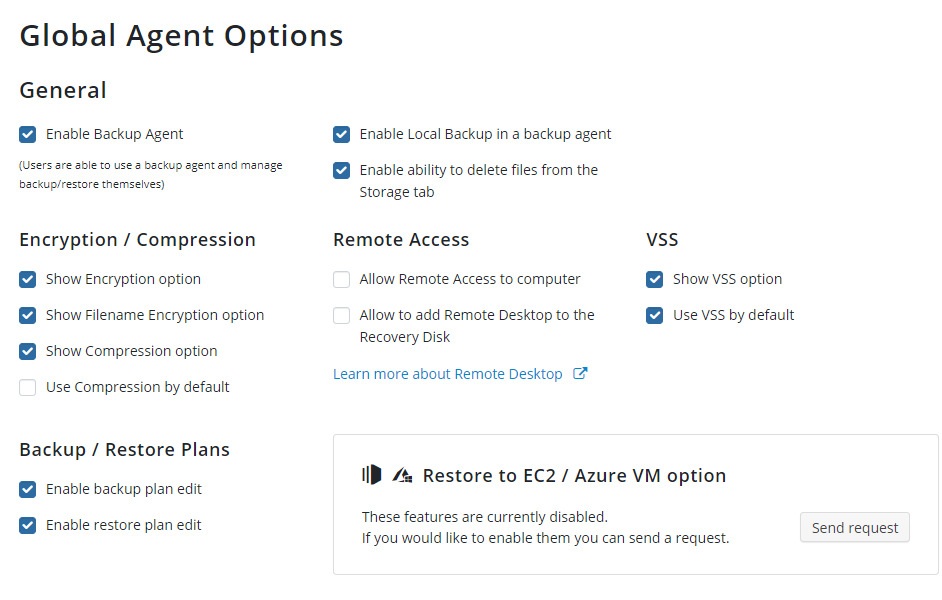Screen dimensions: 942x600
Task: Toggle Show Filename Encryption option
Action: (x=28, y=315)
